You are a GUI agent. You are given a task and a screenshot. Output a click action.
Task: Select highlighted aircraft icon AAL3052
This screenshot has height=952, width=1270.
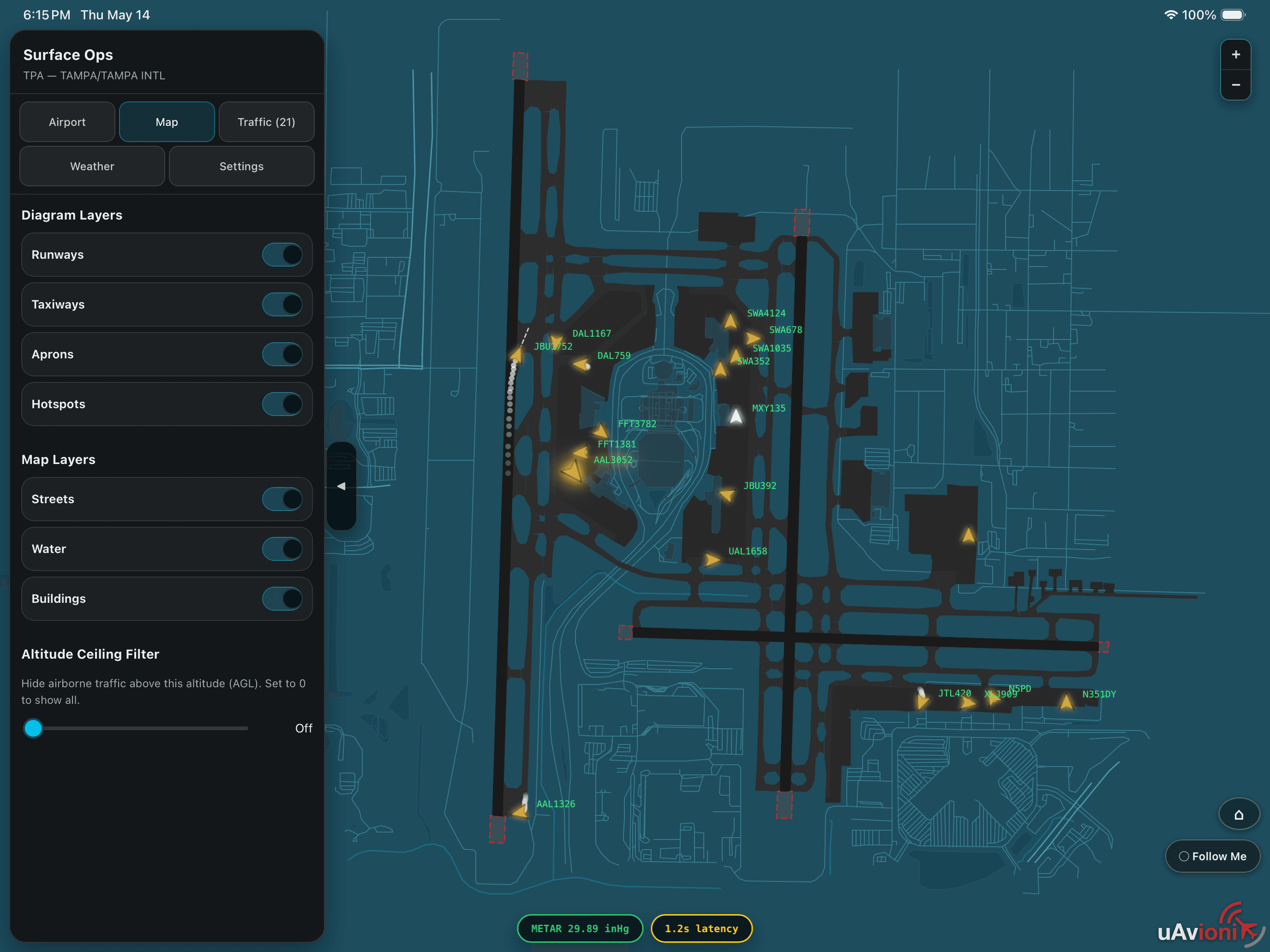pos(573,472)
